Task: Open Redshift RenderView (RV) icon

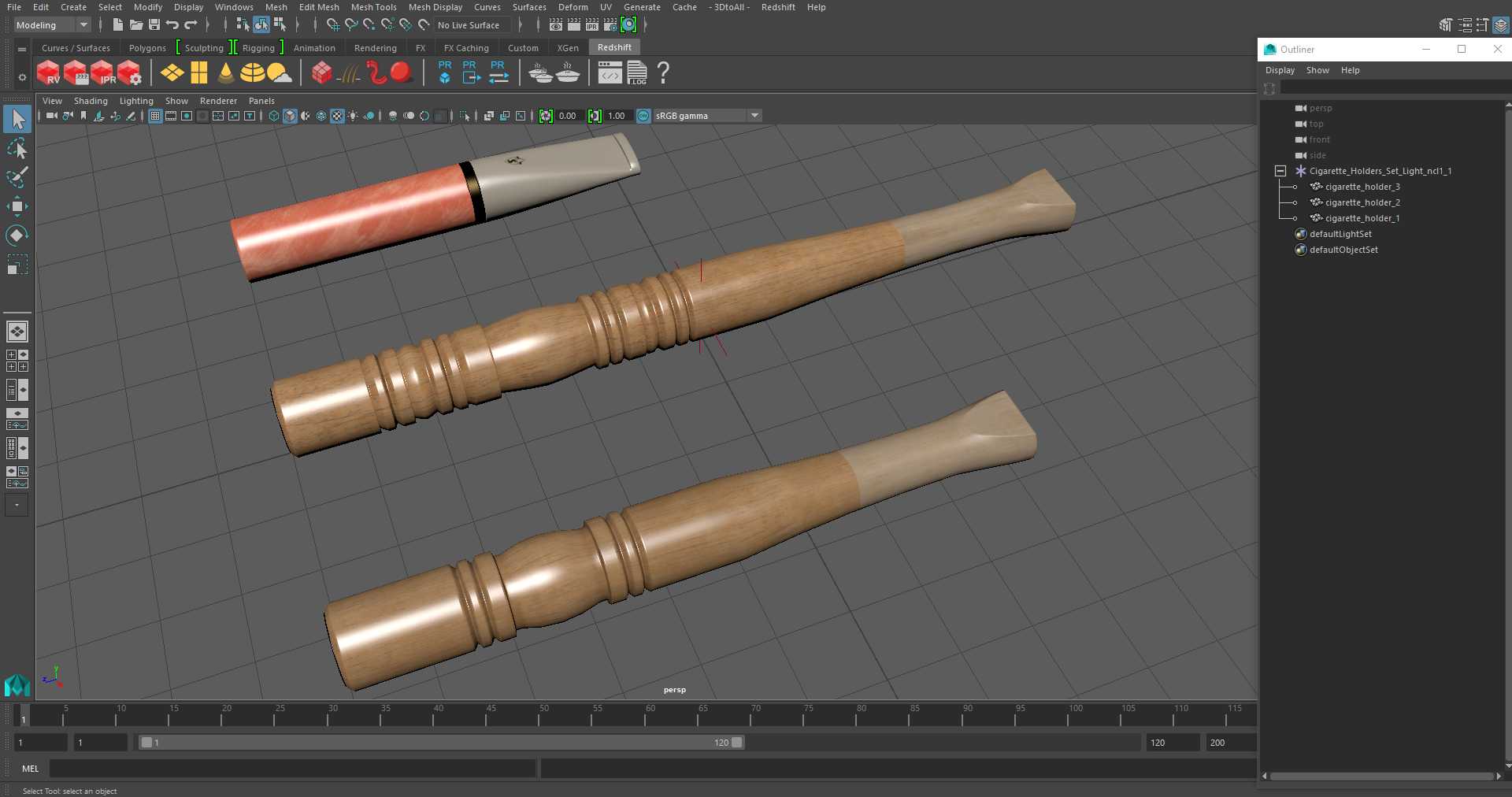Action: click(x=48, y=73)
